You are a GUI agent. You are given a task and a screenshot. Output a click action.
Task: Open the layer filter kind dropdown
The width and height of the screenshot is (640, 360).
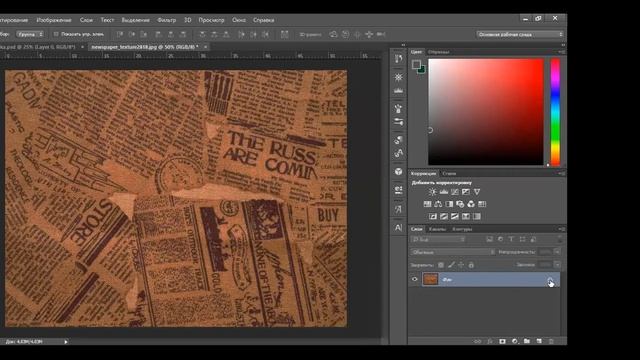[x=438, y=239]
